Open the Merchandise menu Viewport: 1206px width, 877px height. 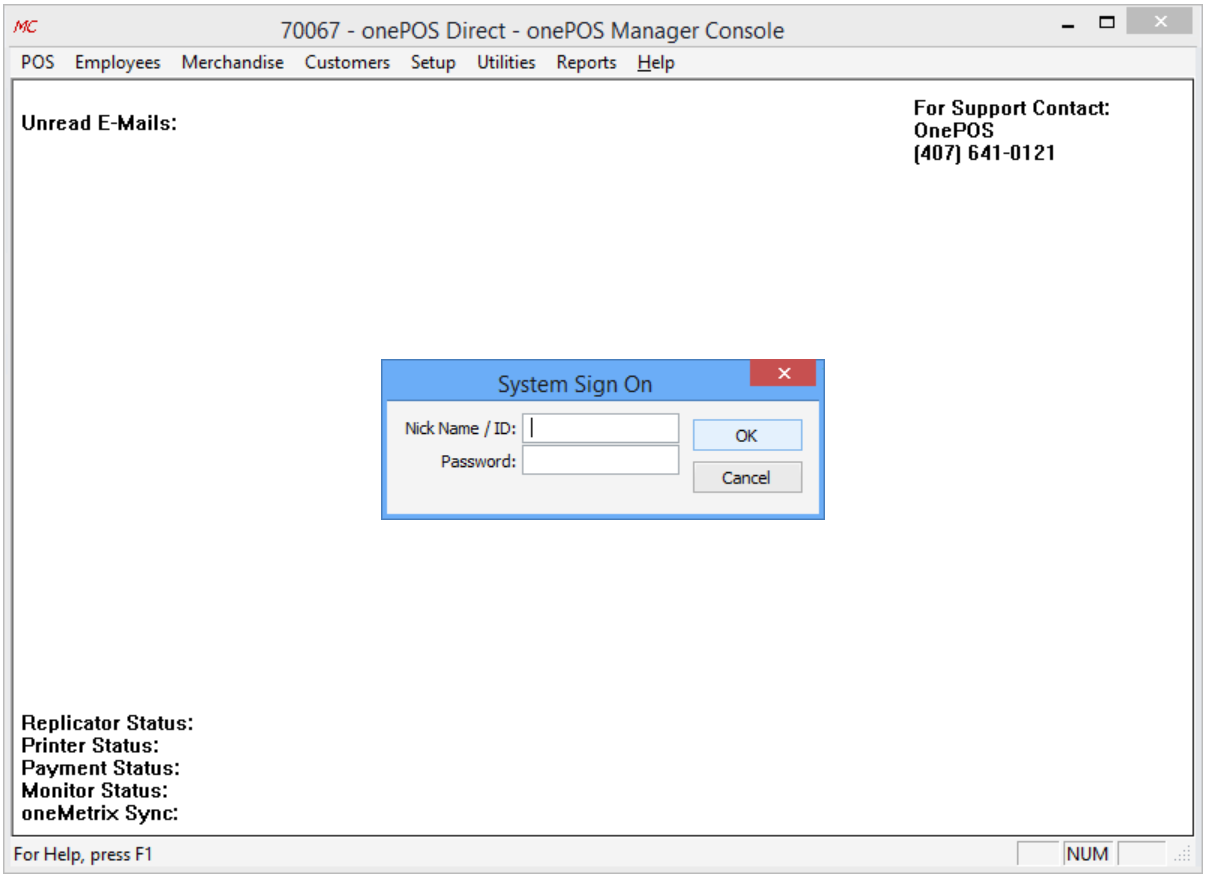(x=233, y=62)
